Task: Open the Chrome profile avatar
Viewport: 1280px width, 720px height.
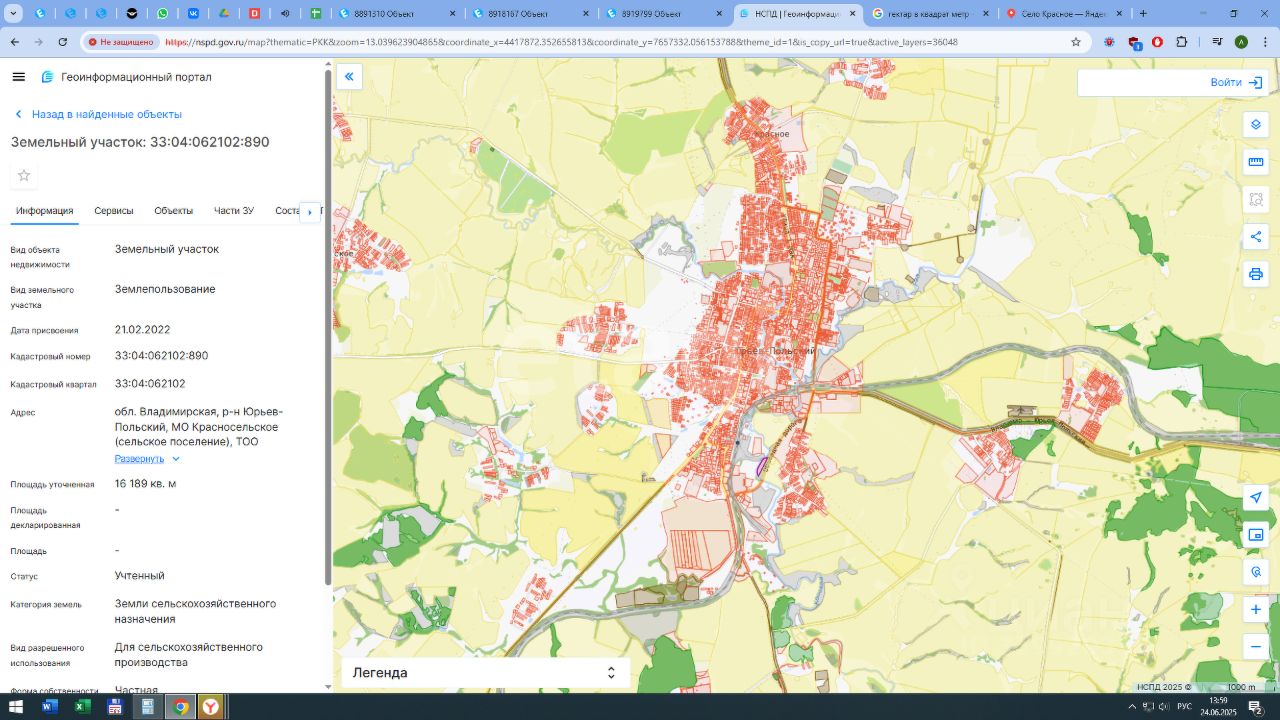Action: point(1241,42)
